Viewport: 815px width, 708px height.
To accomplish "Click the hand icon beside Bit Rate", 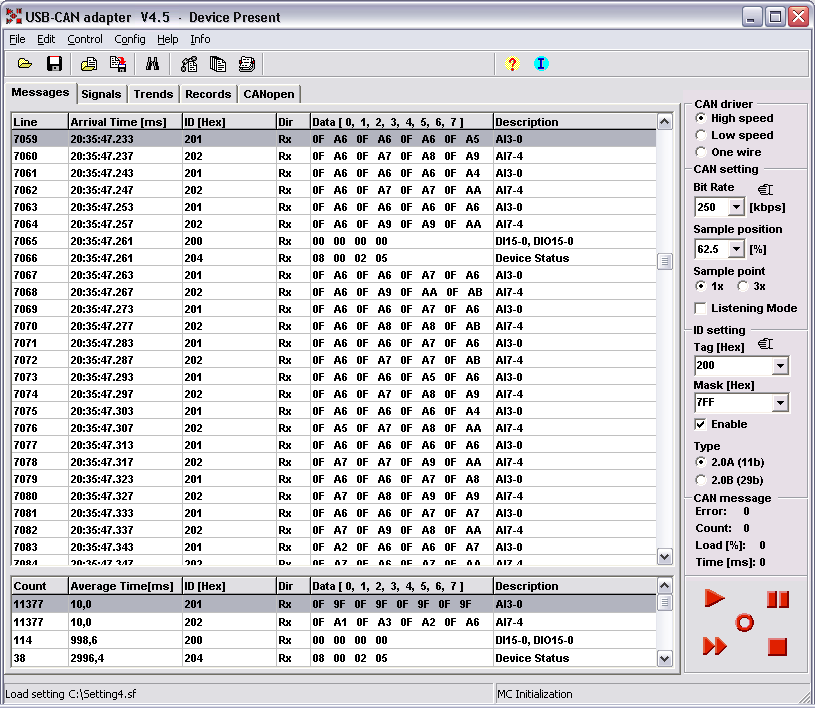I will click(765, 189).
